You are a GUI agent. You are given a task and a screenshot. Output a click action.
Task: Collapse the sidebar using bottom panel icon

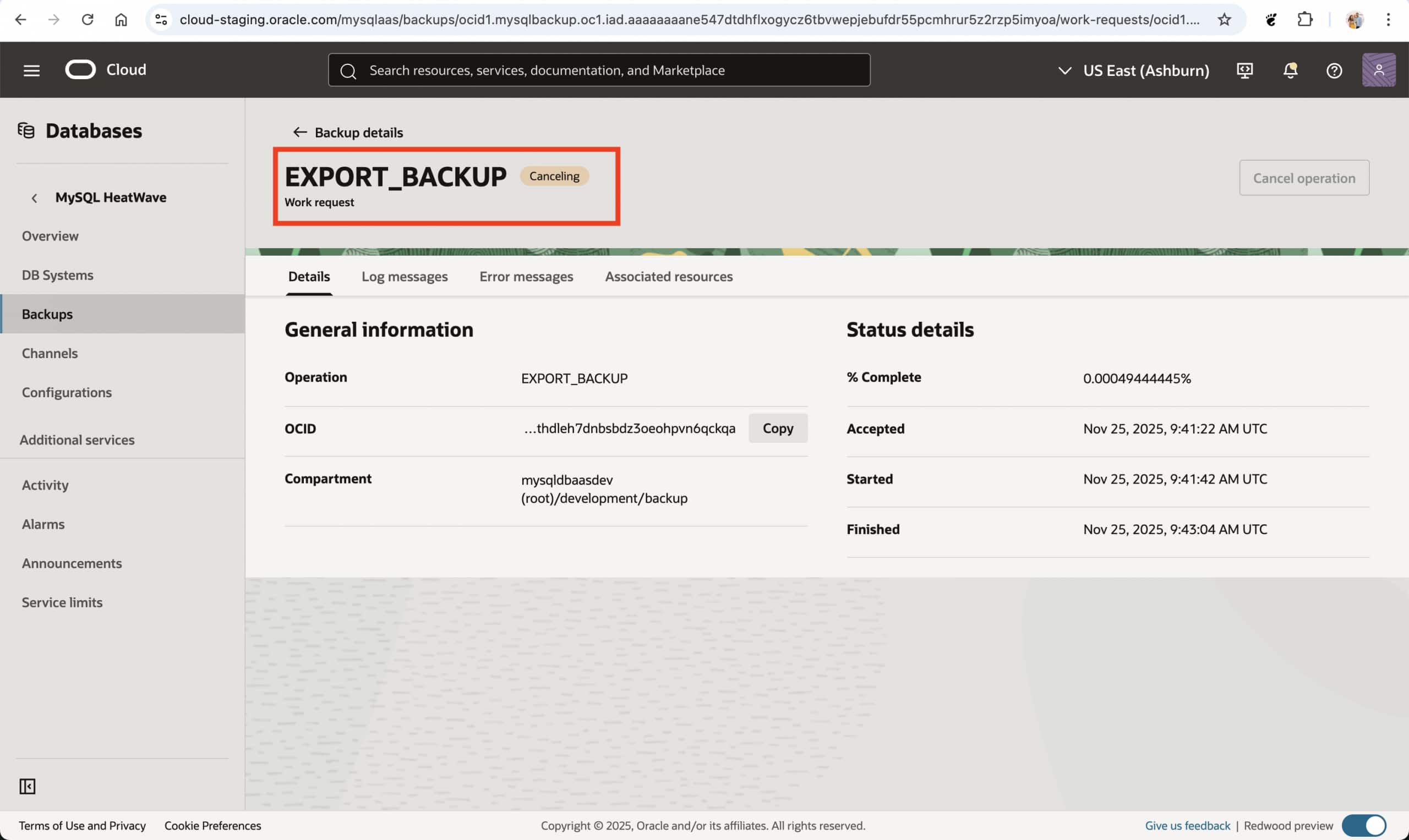click(27, 786)
